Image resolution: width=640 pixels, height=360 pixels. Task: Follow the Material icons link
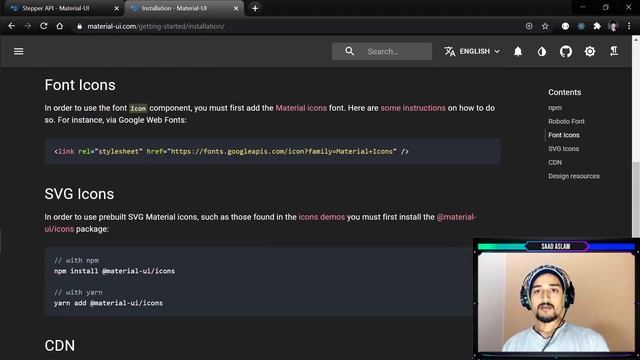pyautogui.click(x=301, y=108)
